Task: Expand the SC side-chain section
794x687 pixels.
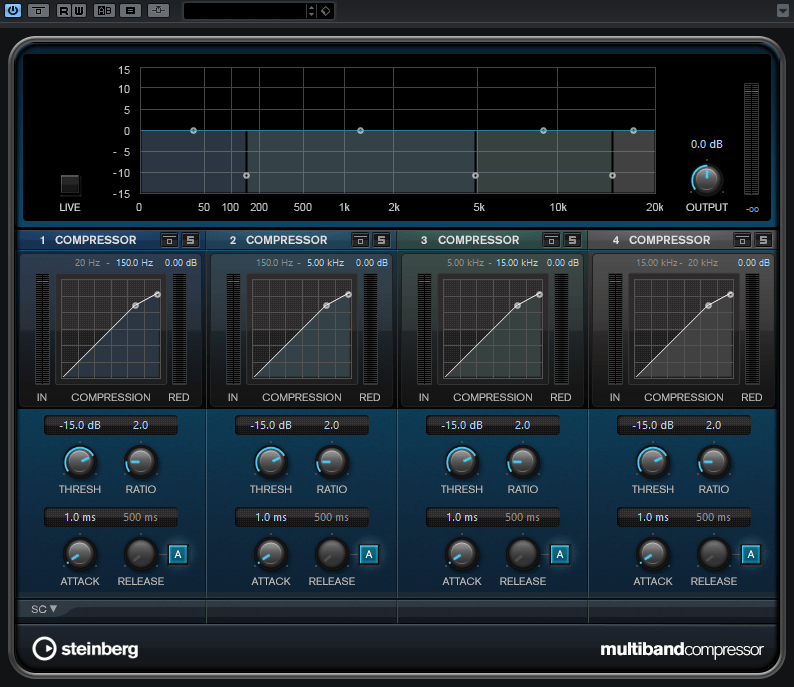Action: tap(44, 609)
